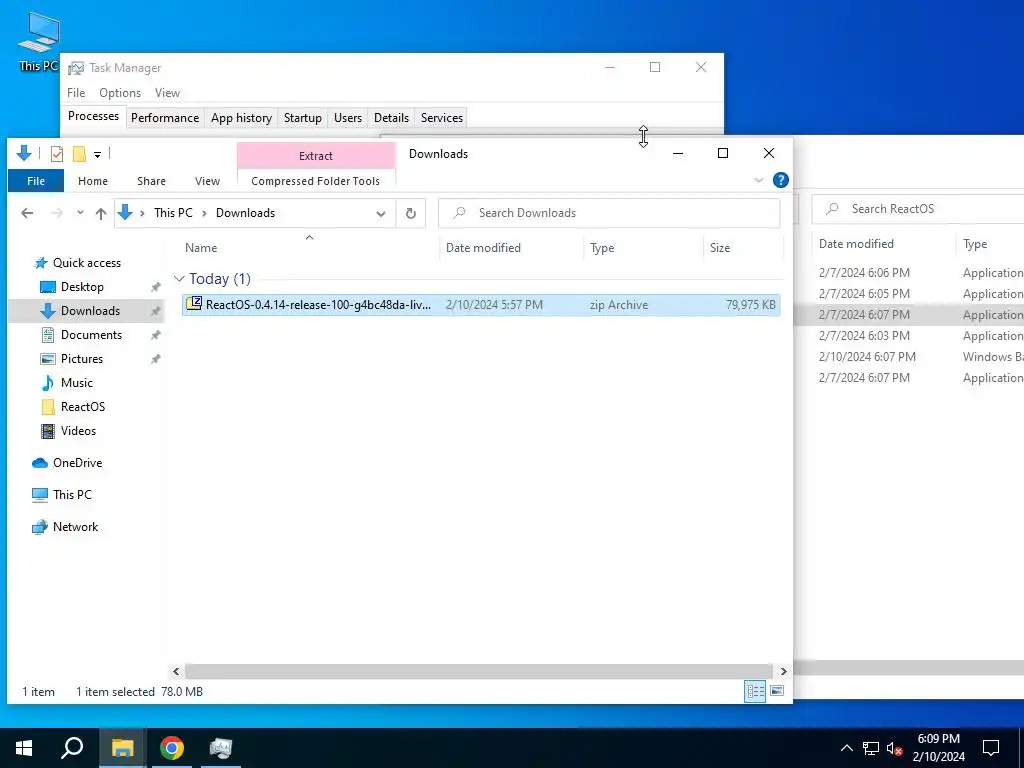This screenshot has height=768, width=1024.
Task: Click the left arrow of the horizontal scrollbar
Action: point(176,671)
